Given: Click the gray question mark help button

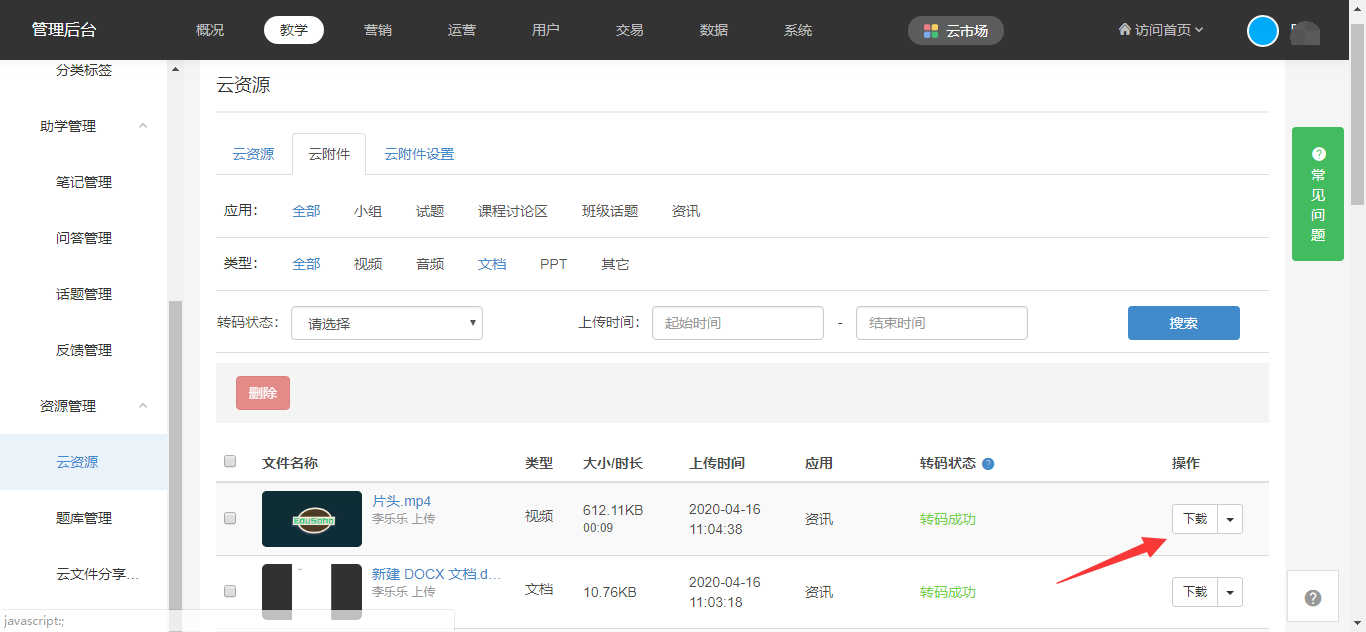Looking at the screenshot, I should [1313, 598].
